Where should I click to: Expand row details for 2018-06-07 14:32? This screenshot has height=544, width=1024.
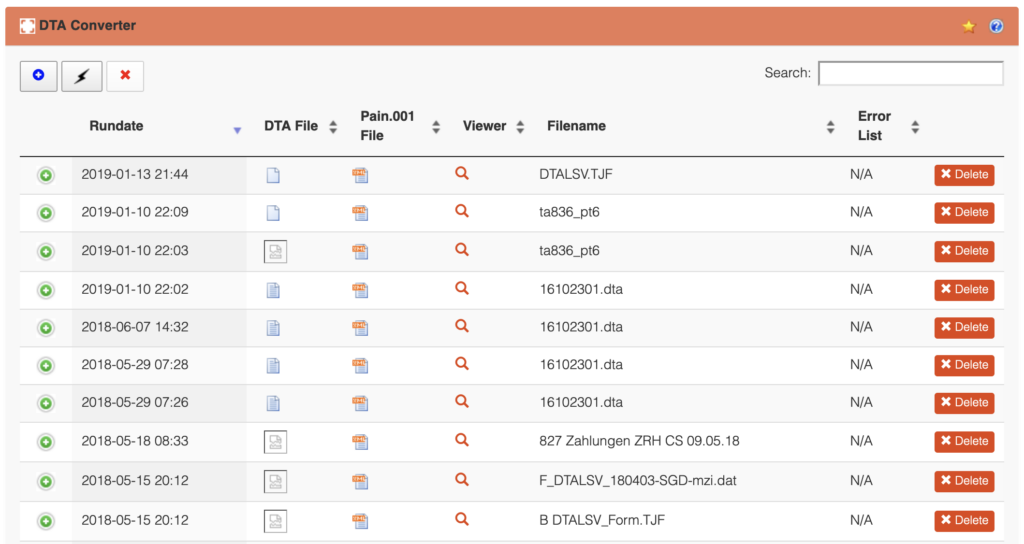[x=46, y=328]
